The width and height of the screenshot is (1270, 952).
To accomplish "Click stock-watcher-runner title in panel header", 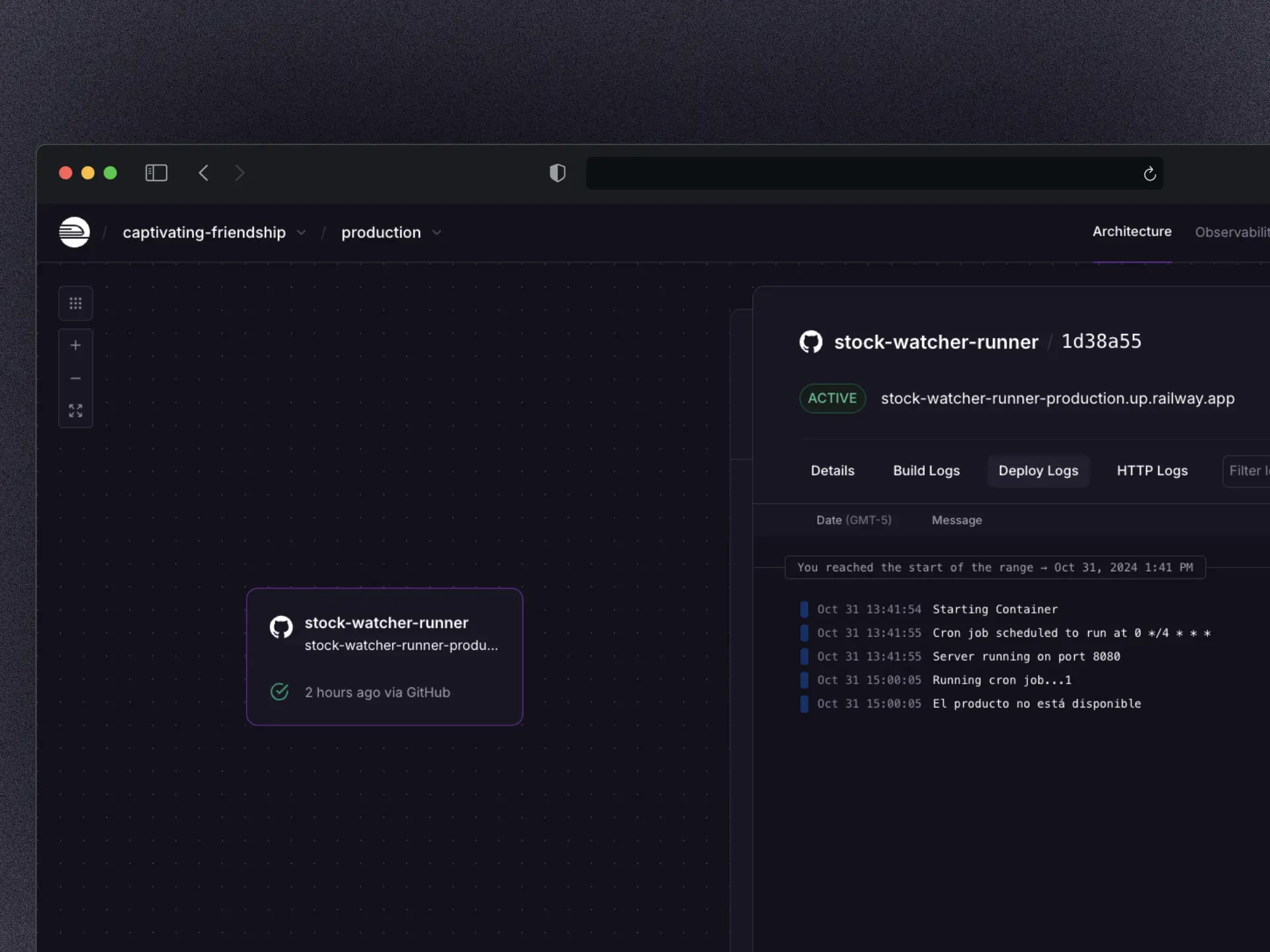I will pos(936,342).
